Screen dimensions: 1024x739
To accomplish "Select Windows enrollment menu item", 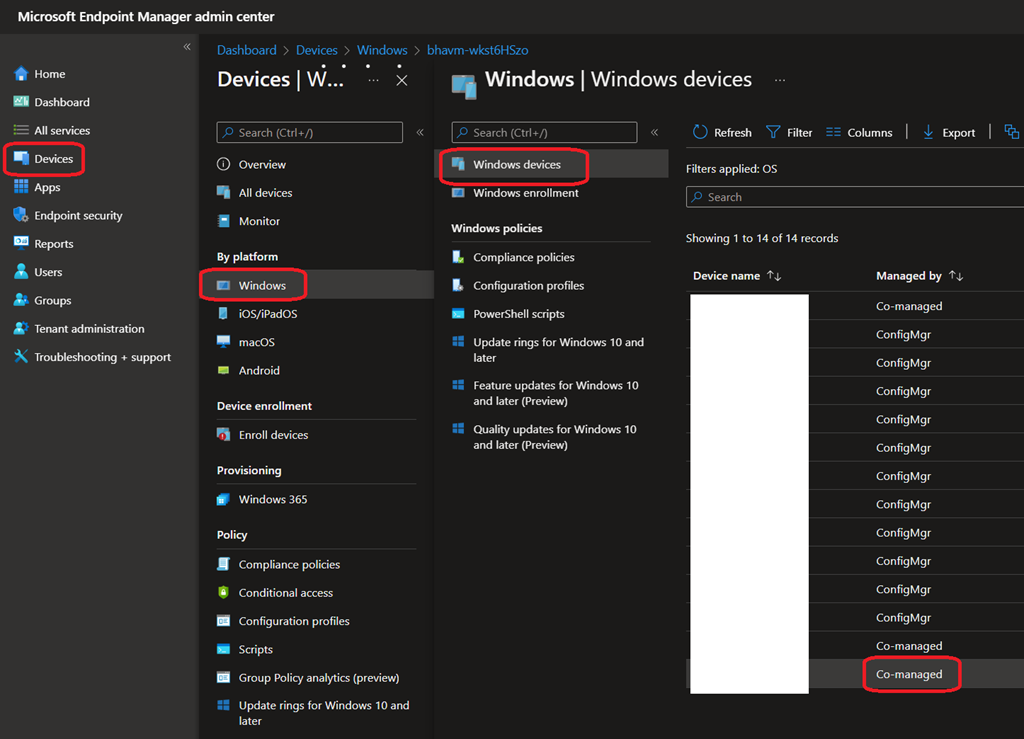I will click(525, 193).
